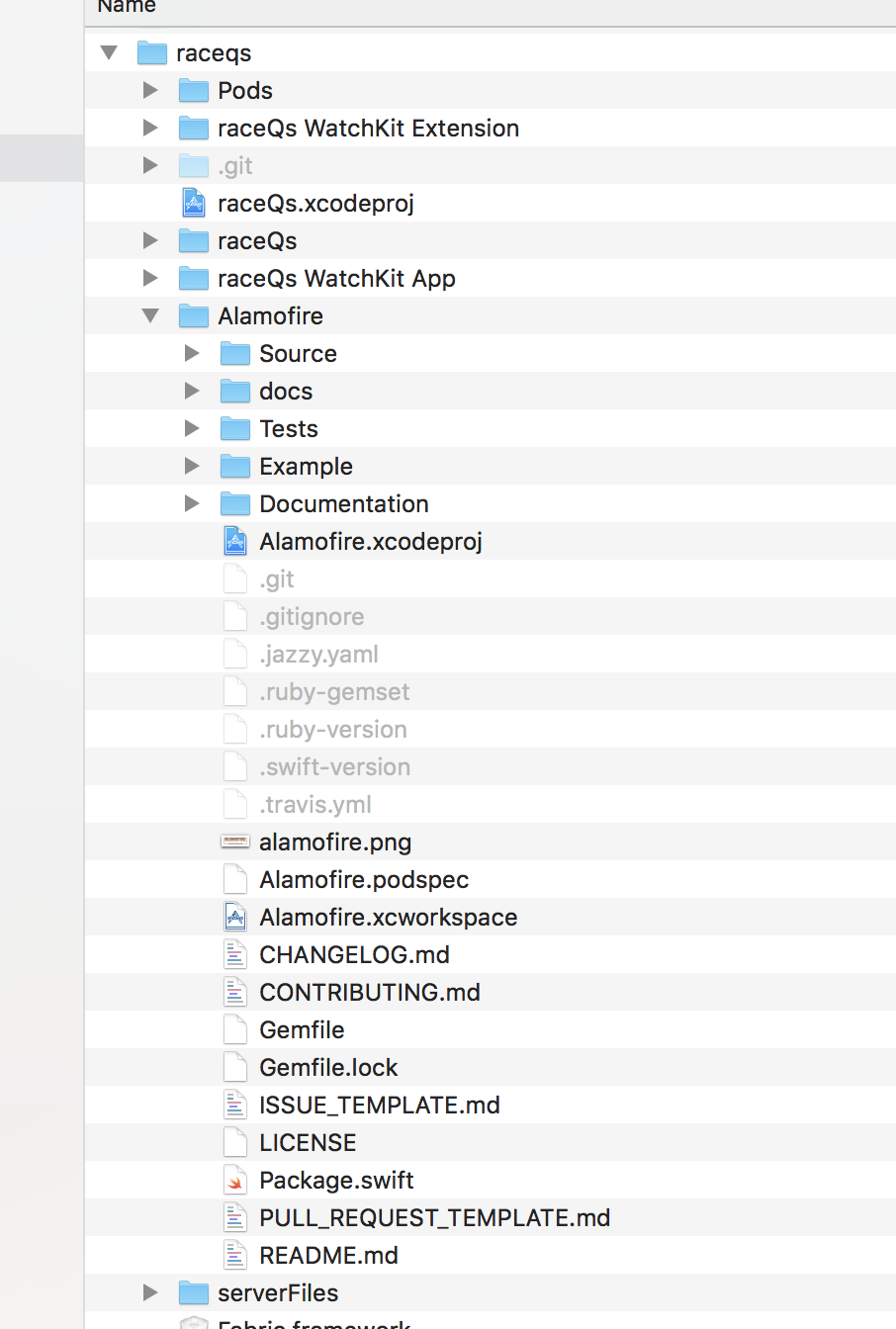Collapse the raceqs folder disclosure triangle

(x=109, y=52)
